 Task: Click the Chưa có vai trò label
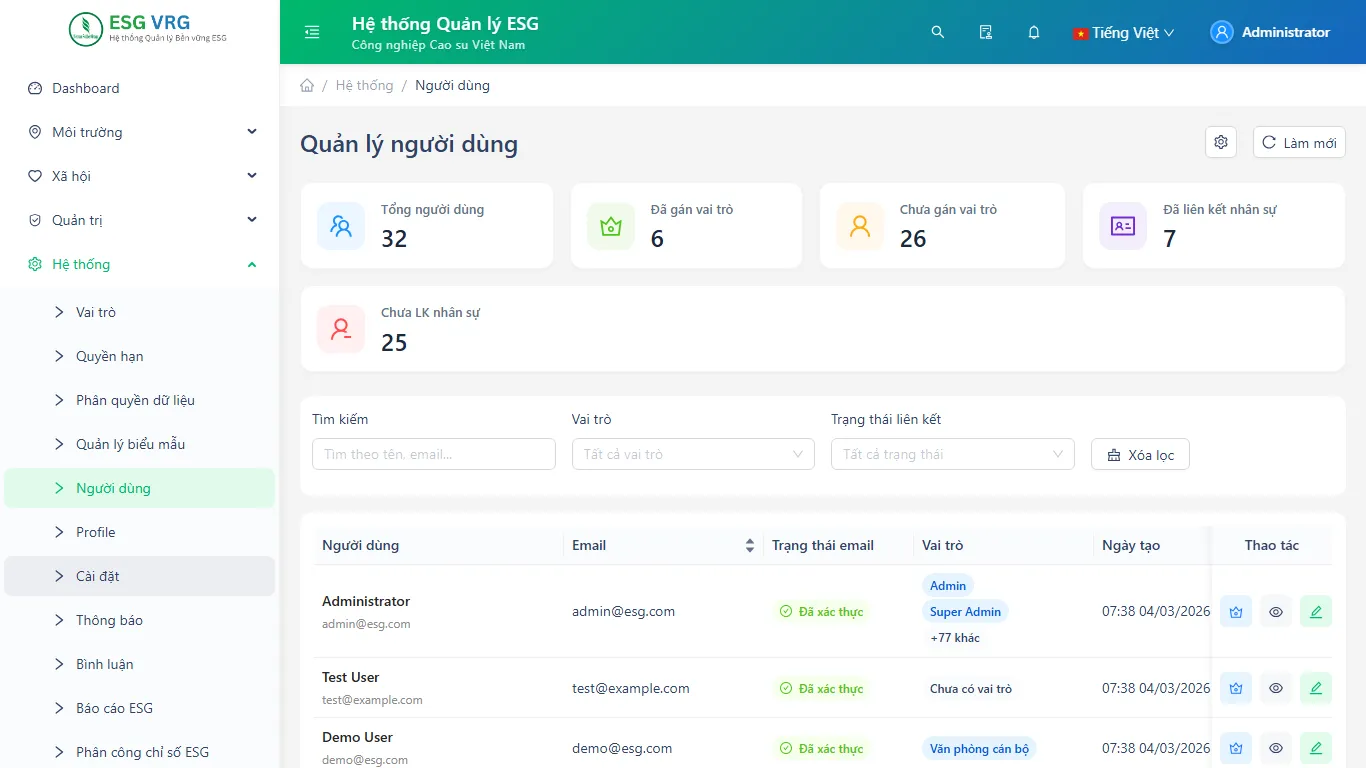970,689
